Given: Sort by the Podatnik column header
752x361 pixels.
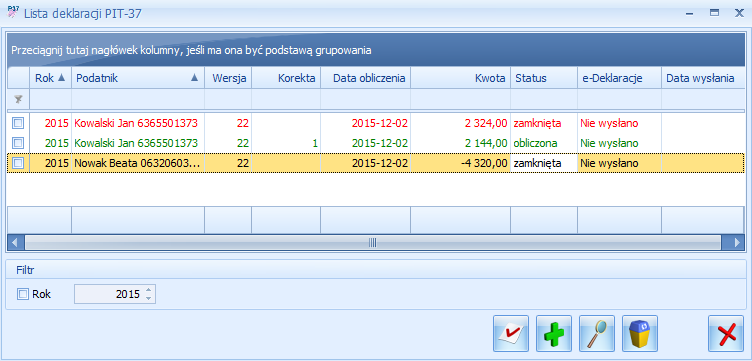Looking at the screenshot, I should 138,79.
